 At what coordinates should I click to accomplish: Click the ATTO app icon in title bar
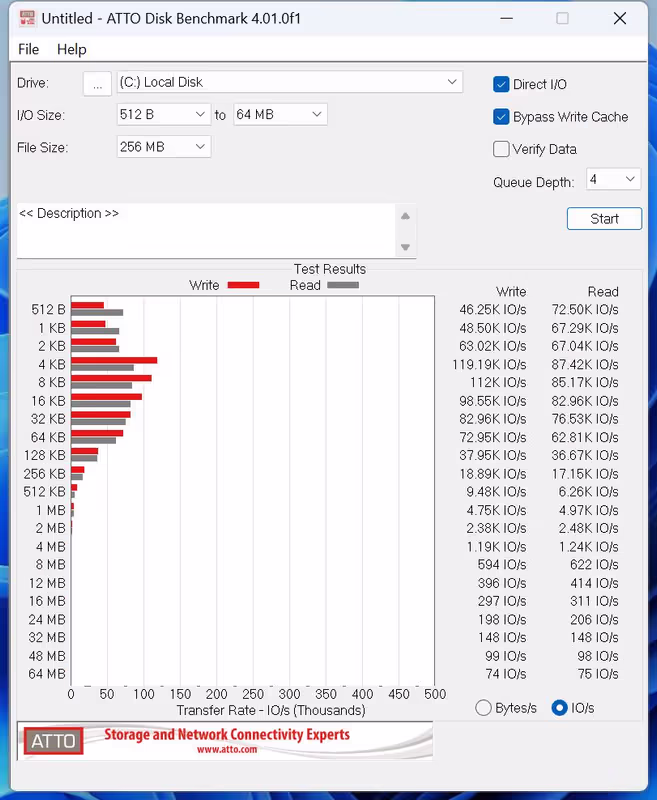(27, 18)
